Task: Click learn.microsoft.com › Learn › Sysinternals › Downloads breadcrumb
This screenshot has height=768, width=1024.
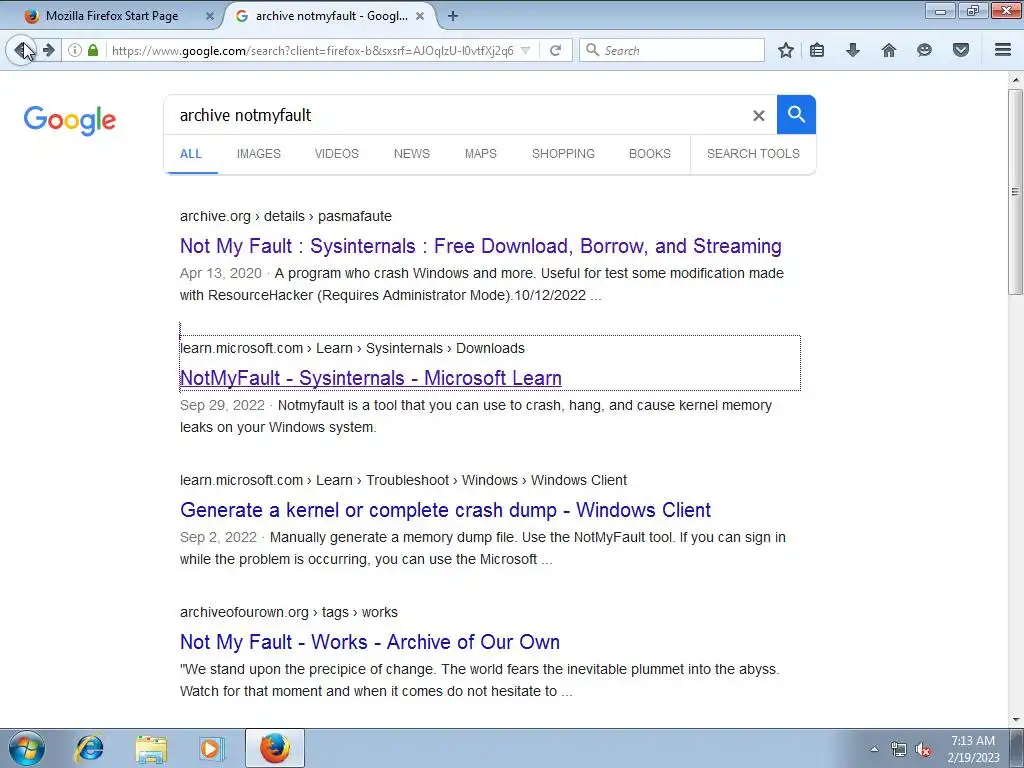Action: 353,348
